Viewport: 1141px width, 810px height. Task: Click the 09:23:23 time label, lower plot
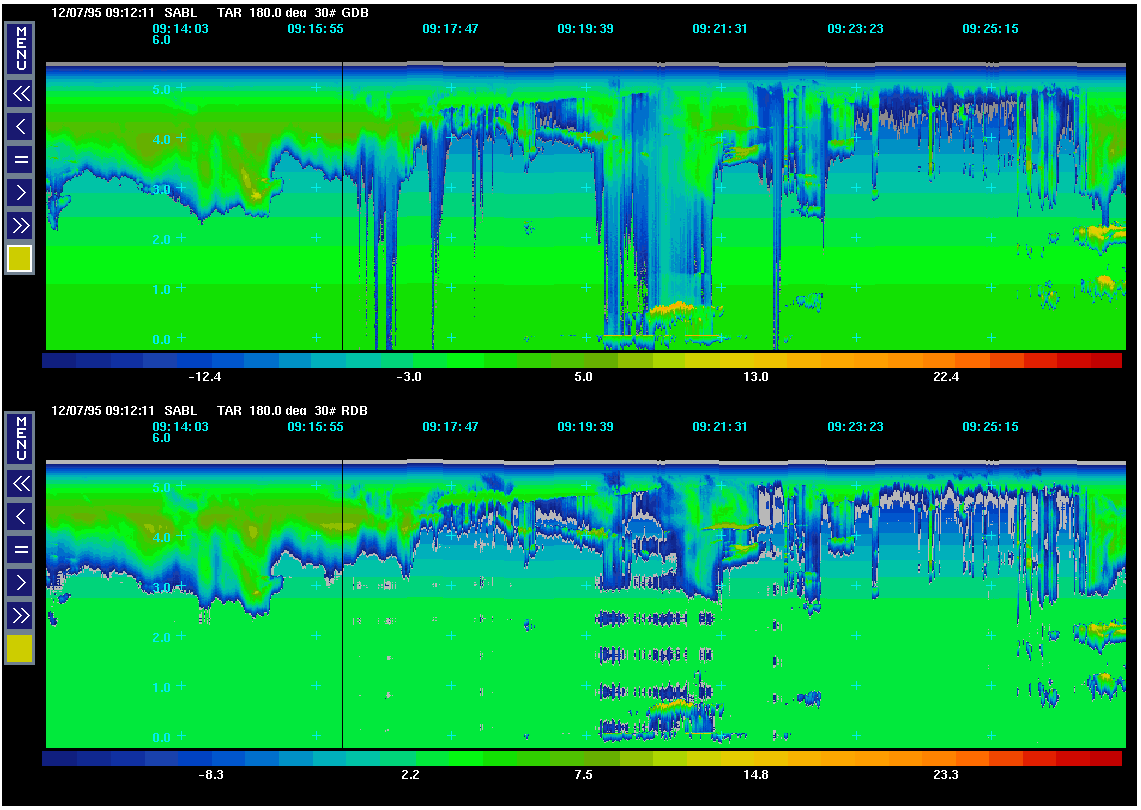855,426
